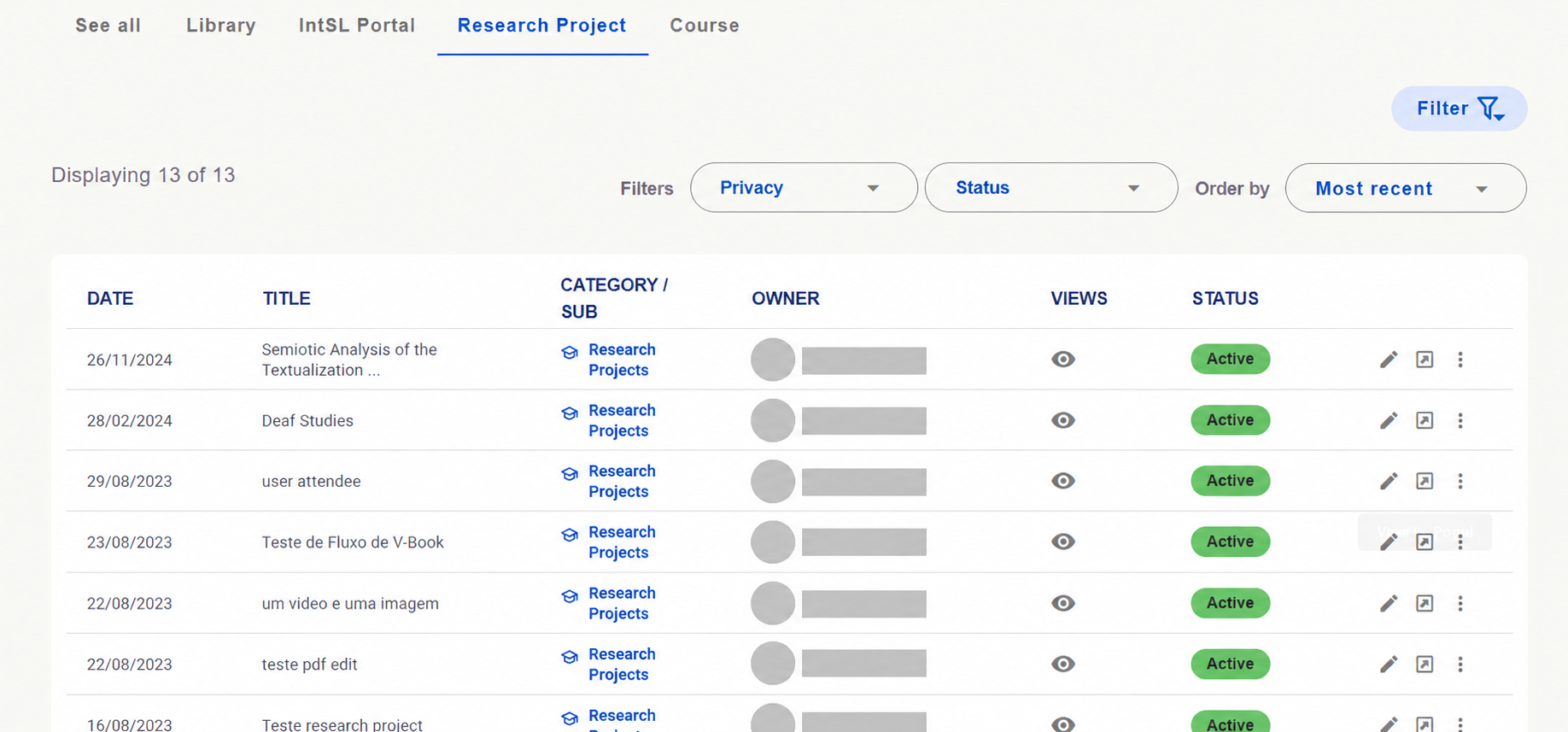Image resolution: width=1568 pixels, height=732 pixels.
Task: Click Active status badge for Semiotic Analysis
Action: coord(1231,359)
